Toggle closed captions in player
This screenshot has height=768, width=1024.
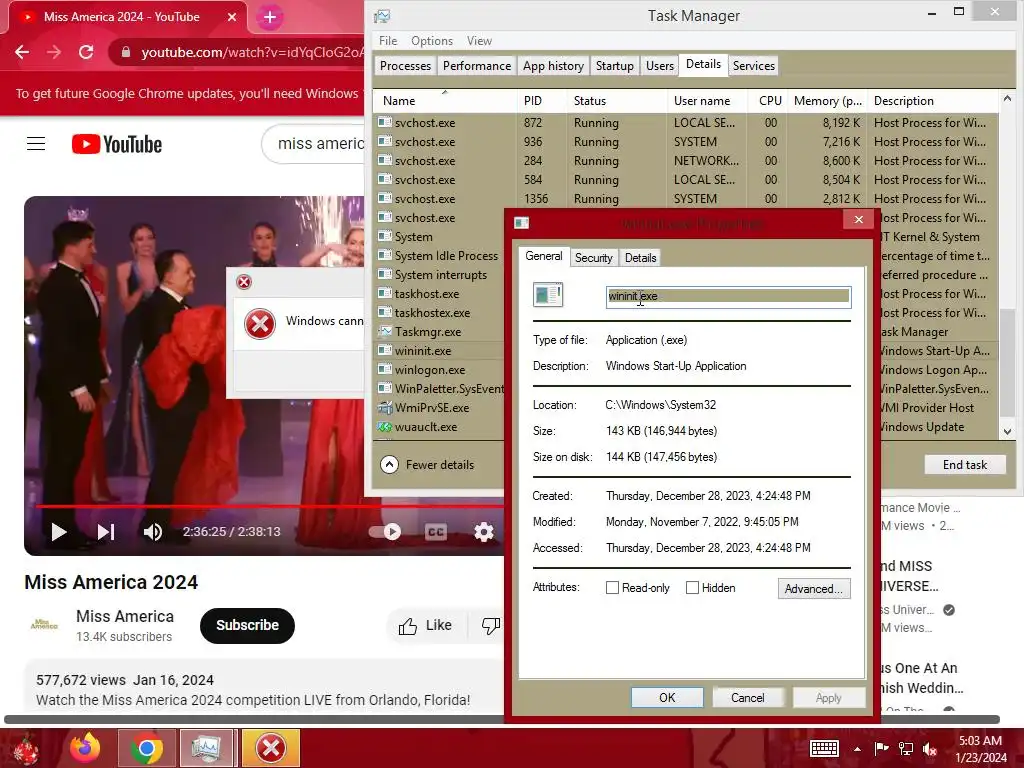(x=436, y=532)
